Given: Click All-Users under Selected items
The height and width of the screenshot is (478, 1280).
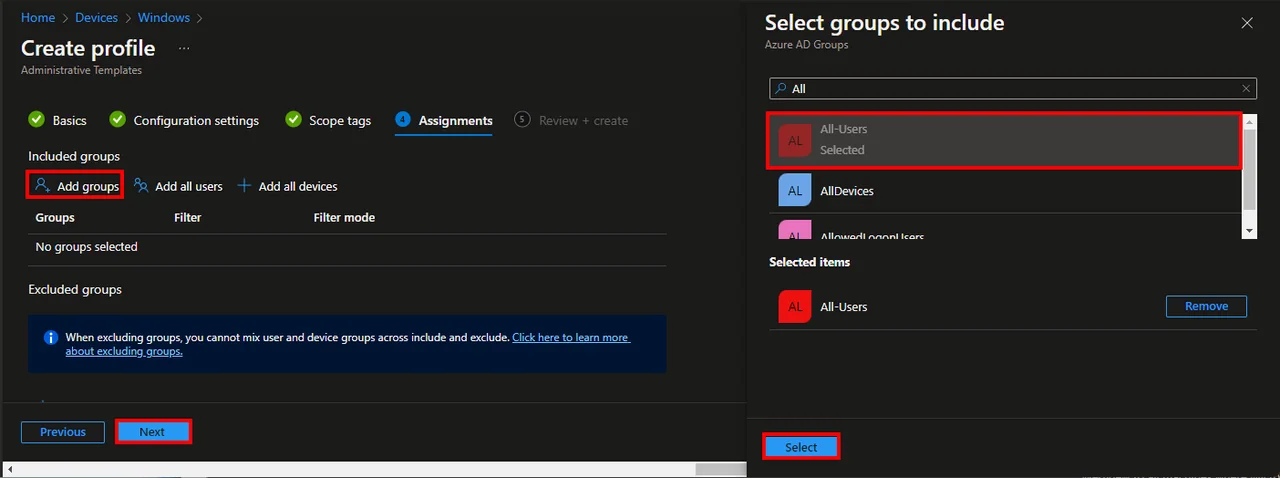Looking at the screenshot, I should coord(844,307).
